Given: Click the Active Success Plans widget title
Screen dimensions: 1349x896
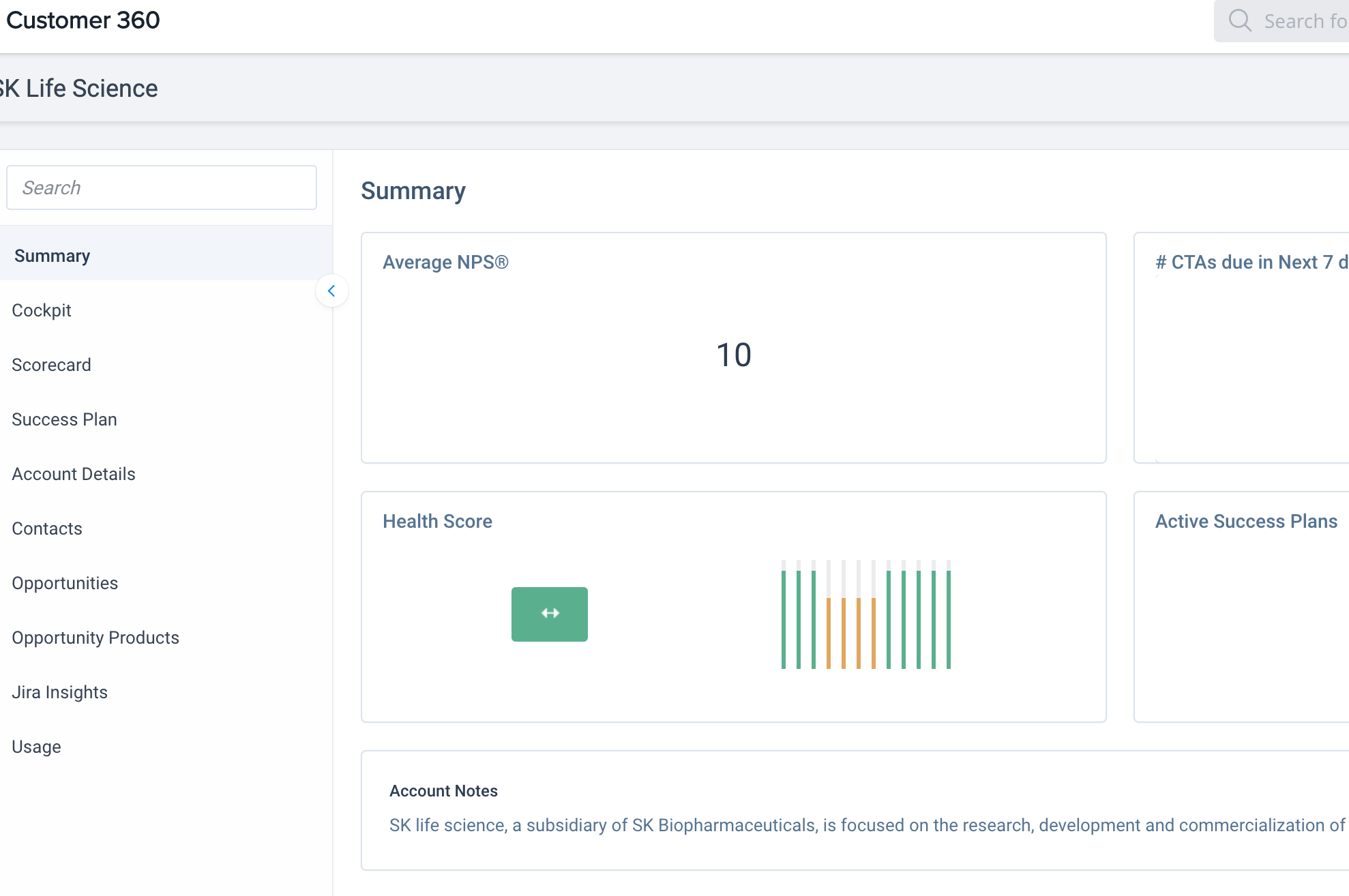Looking at the screenshot, I should [1246, 522].
